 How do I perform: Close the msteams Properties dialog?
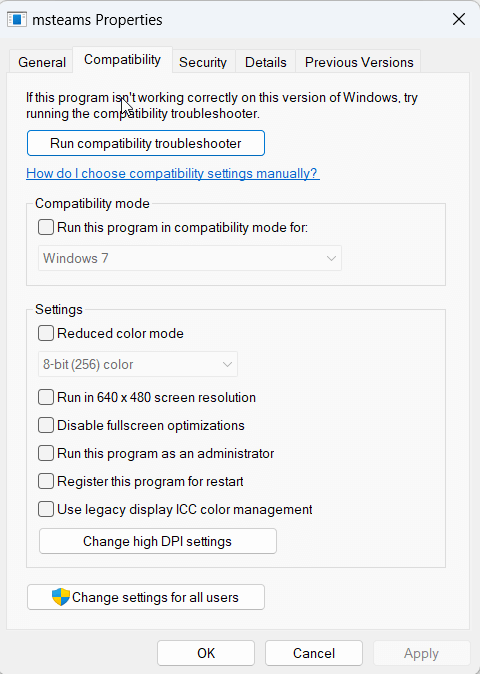click(459, 19)
